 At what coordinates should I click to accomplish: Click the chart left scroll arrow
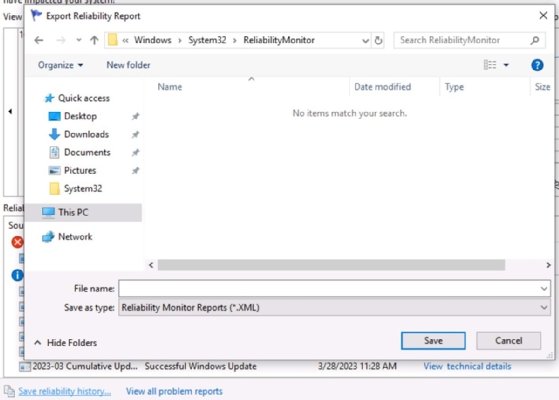[x=10, y=112]
